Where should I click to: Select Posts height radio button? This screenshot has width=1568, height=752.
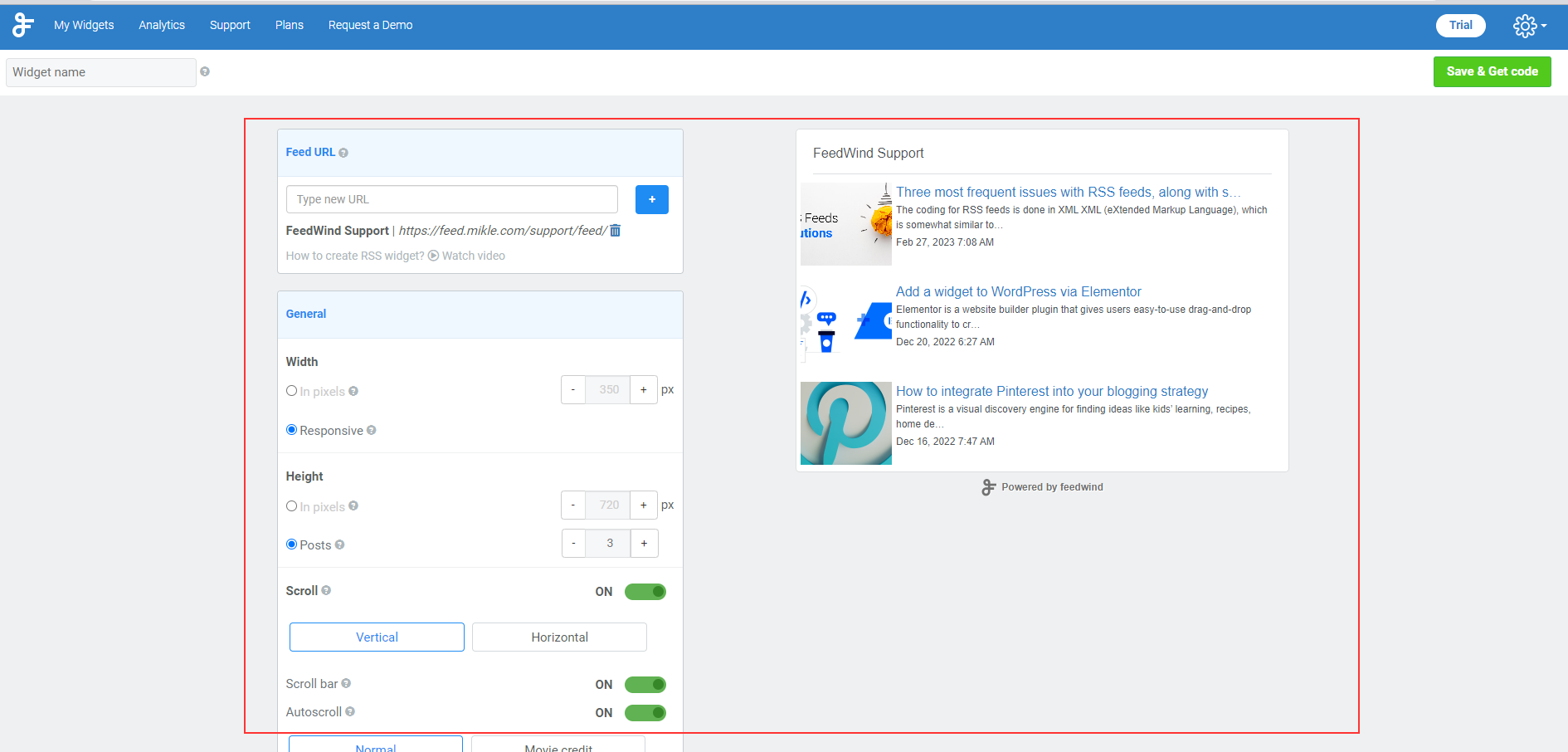(292, 544)
